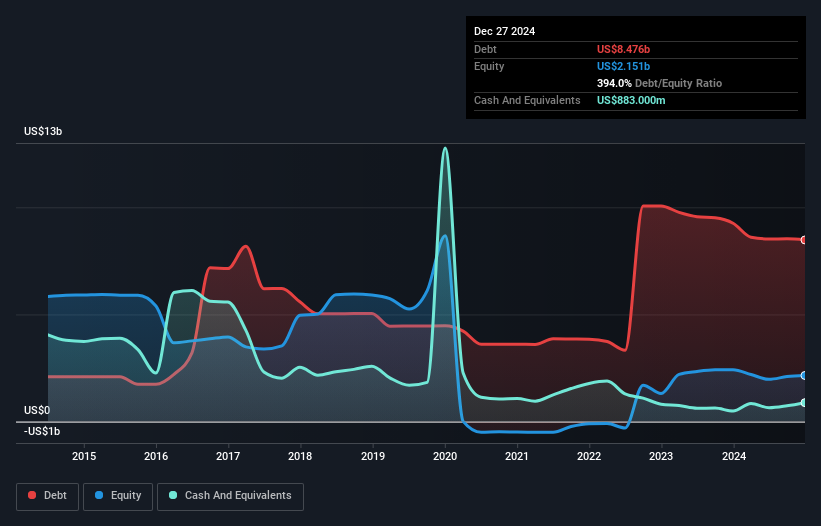This screenshot has height=526, width=821.
Task: Toggle the Equity series legend button
Action: (118, 496)
